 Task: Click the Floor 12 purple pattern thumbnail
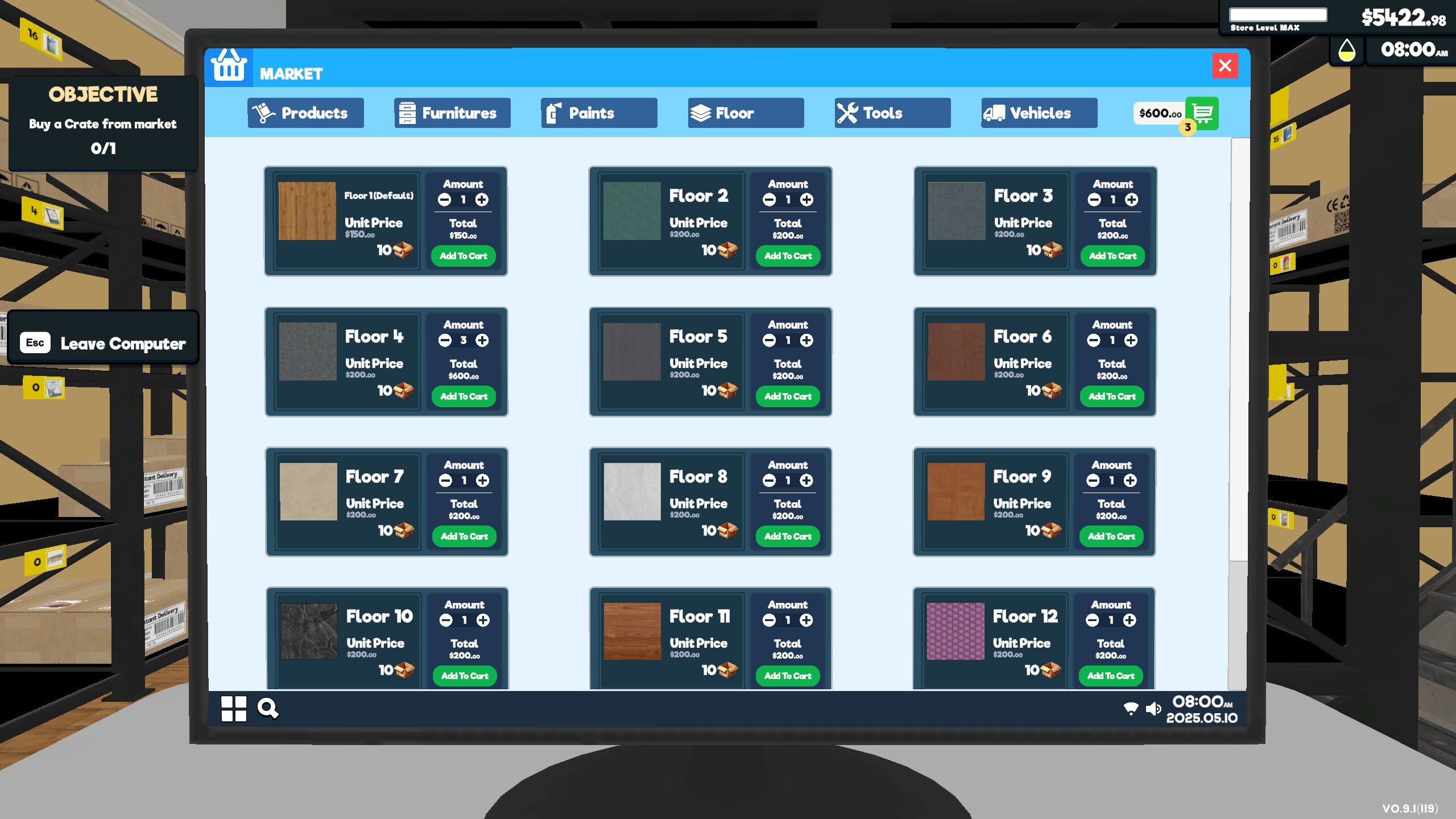[955, 631]
